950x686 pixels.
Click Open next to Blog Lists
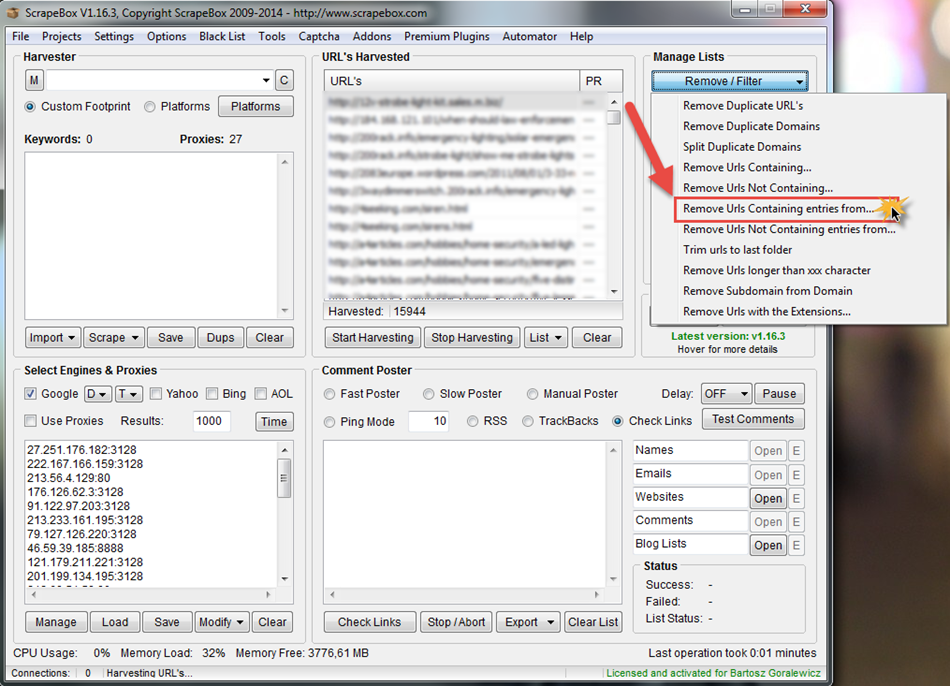click(x=768, y=545)
